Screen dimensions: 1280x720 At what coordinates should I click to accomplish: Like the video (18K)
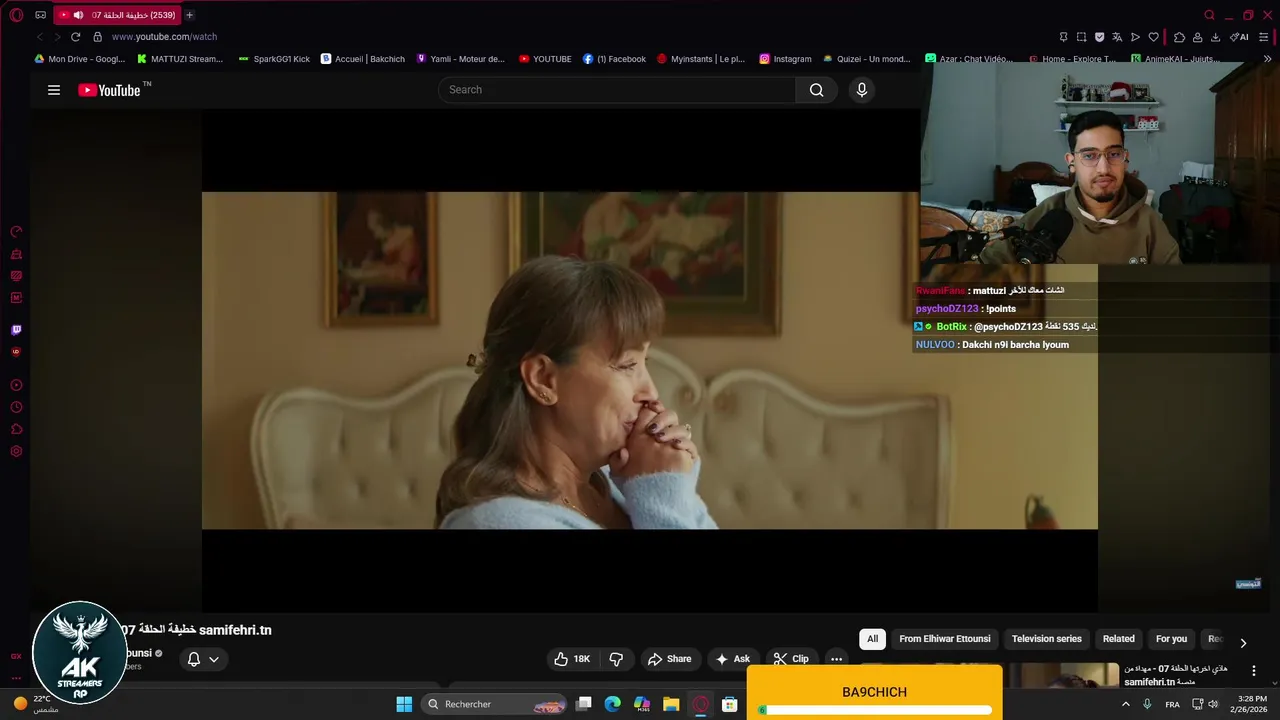click(572, 659)
